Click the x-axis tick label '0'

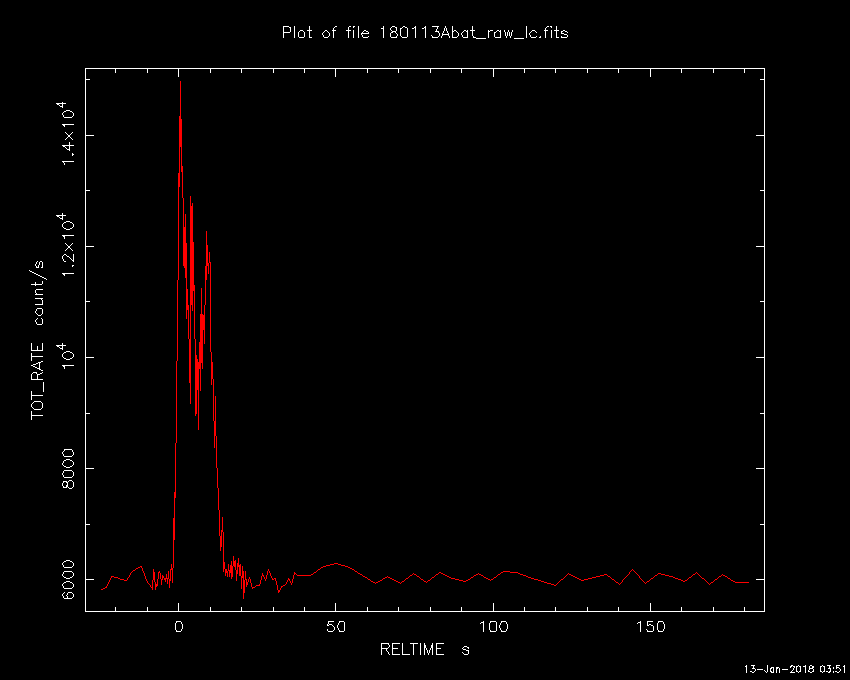click(x=178, y=627)
